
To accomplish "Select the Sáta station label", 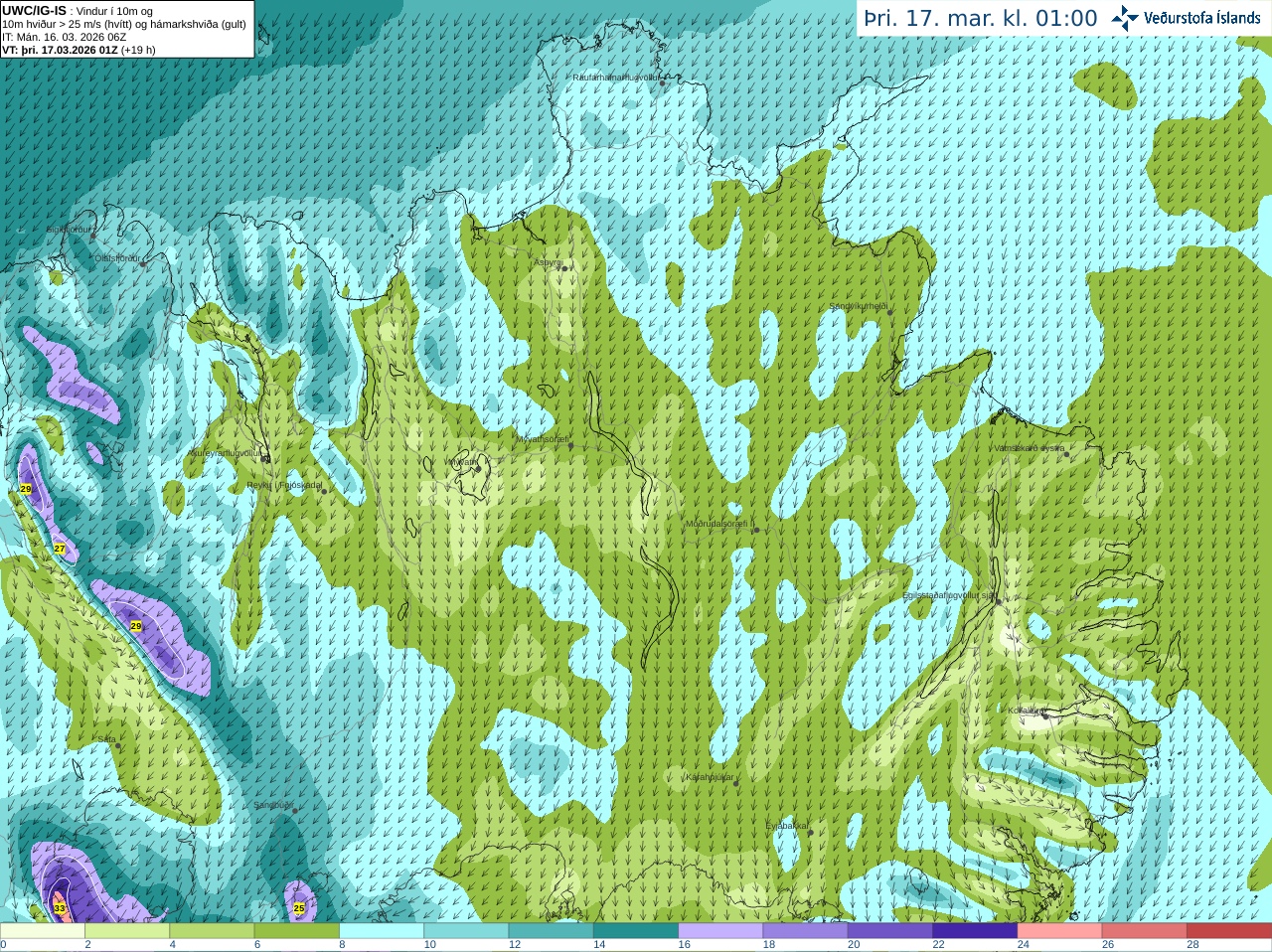I will coord(106,739).
